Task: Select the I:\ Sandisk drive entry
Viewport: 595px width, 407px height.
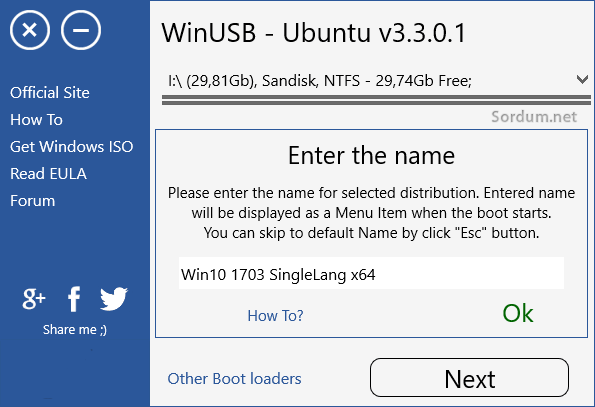Action: click(320, 81)
